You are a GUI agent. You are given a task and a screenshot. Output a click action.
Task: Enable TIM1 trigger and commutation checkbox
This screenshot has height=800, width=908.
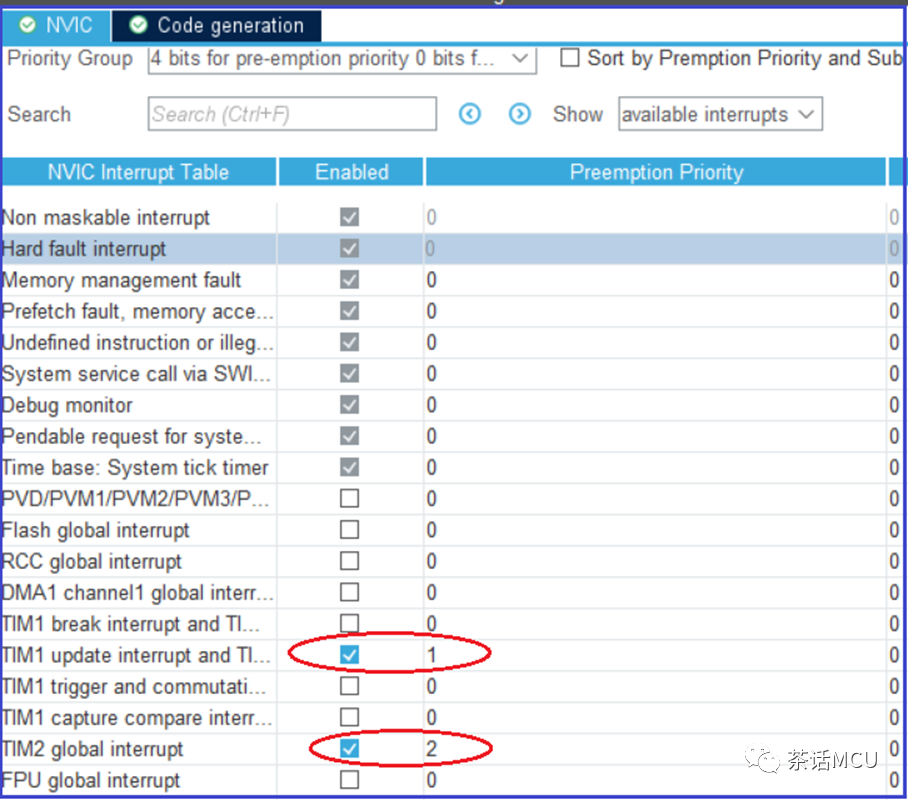[349, 686]
